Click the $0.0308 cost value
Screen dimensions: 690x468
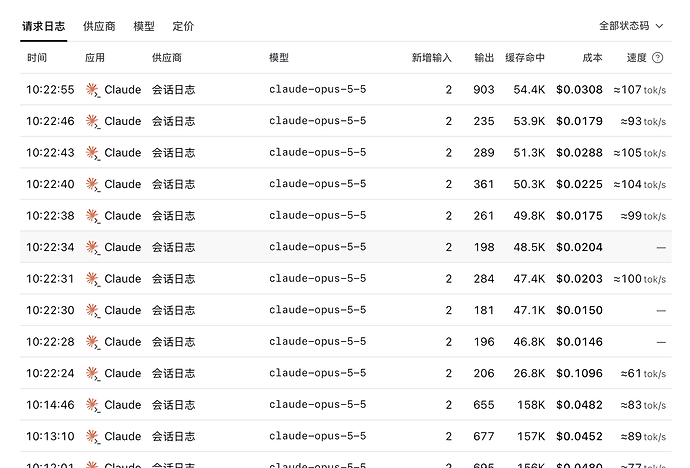pos(579,90)
